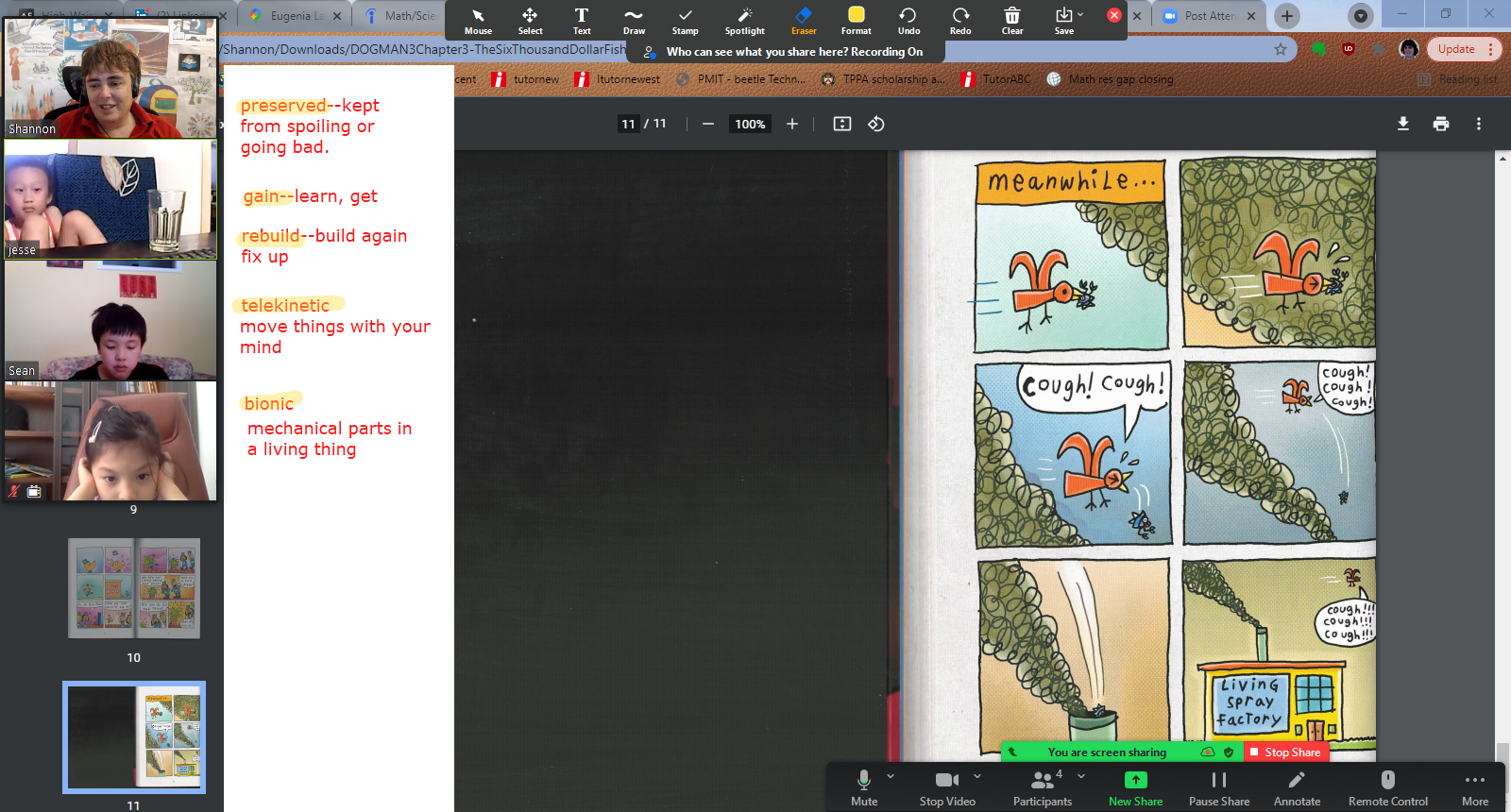Redo the annotation
Viewport: 1511px width, 812px height.
(x=960, y=21)
